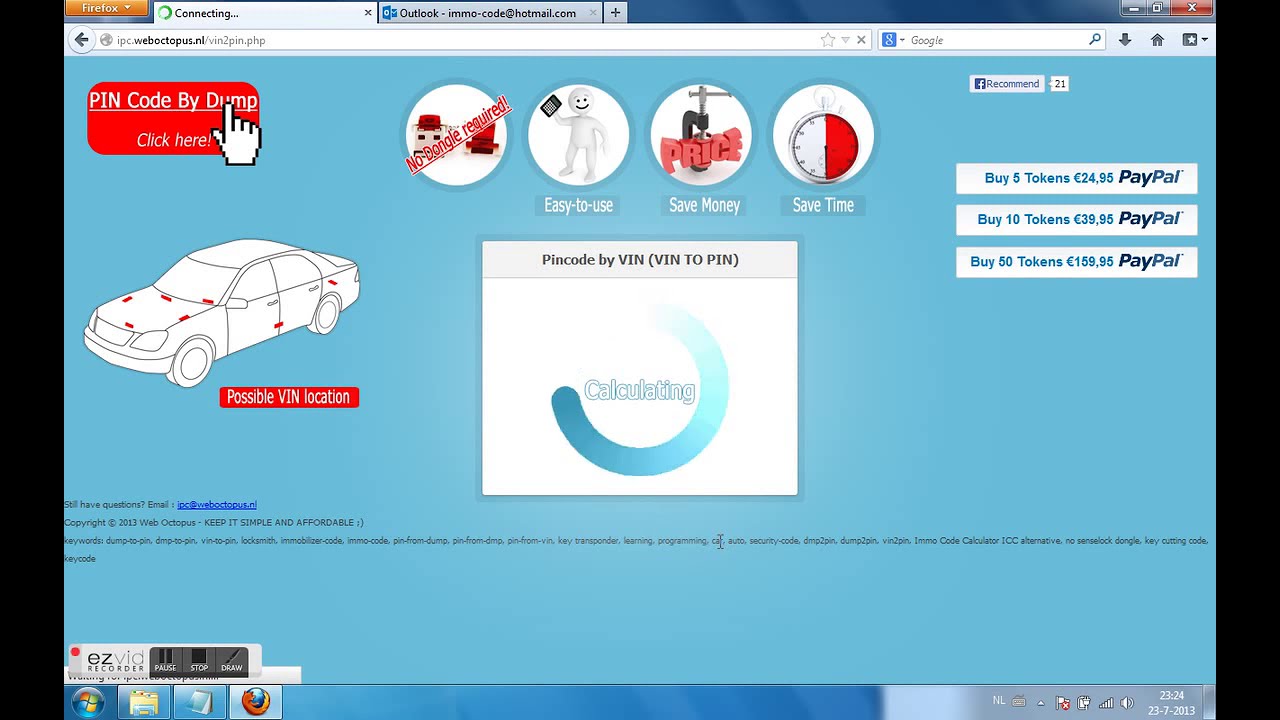Open the URL history dropdown arrow

click(x=845, y=40)
